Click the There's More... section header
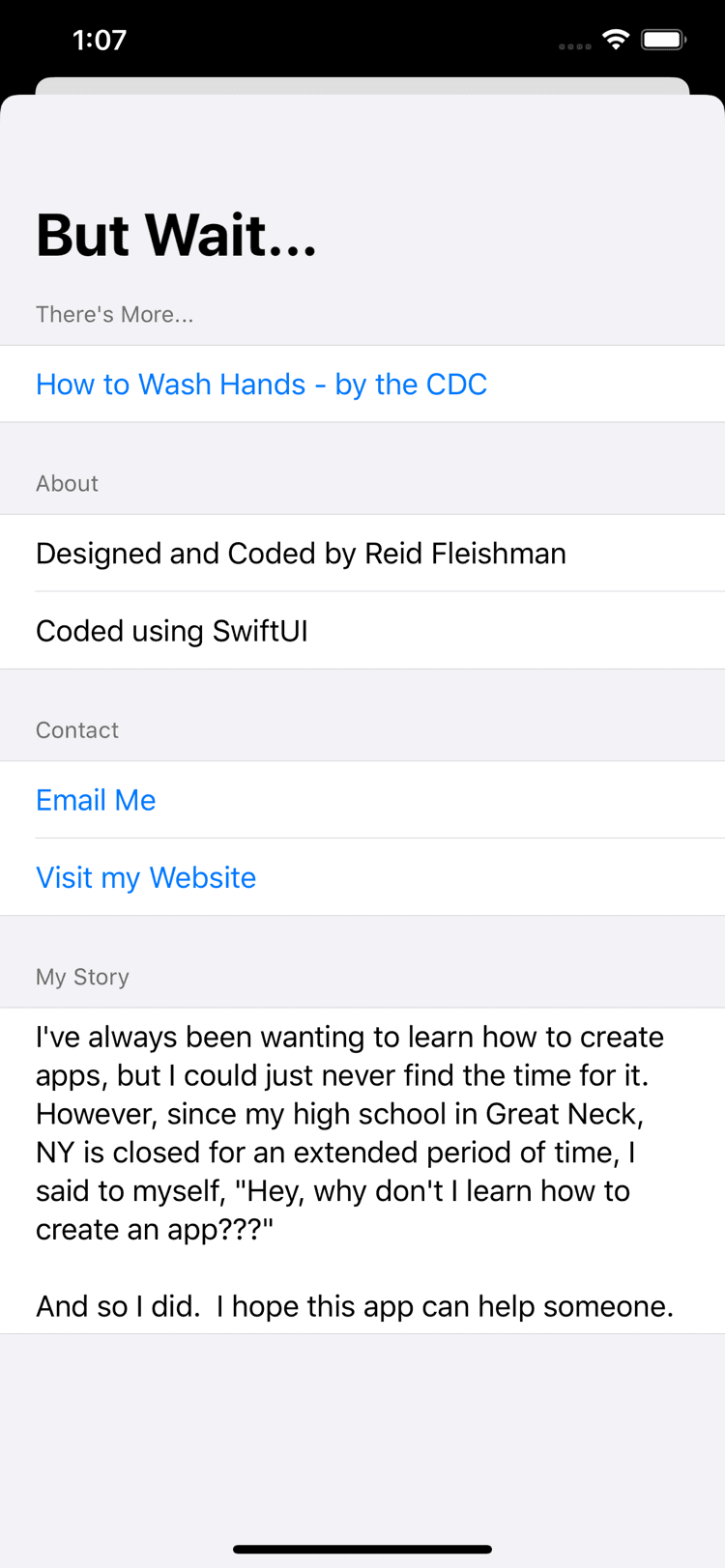This screenshot has height=1568, width=725. tap(114, 314)
